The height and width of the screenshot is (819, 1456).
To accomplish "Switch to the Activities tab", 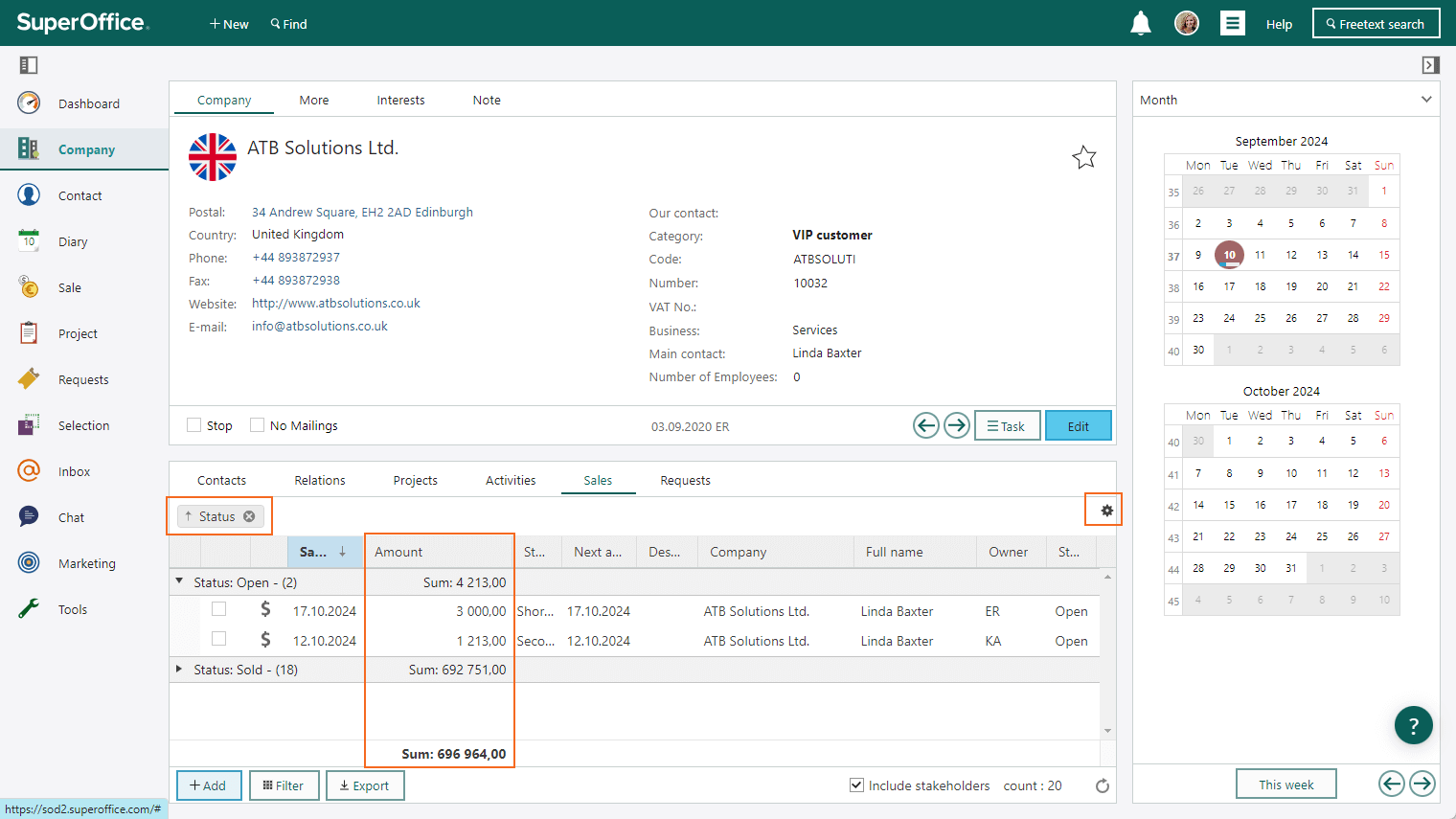I will (x=511, y=480).
